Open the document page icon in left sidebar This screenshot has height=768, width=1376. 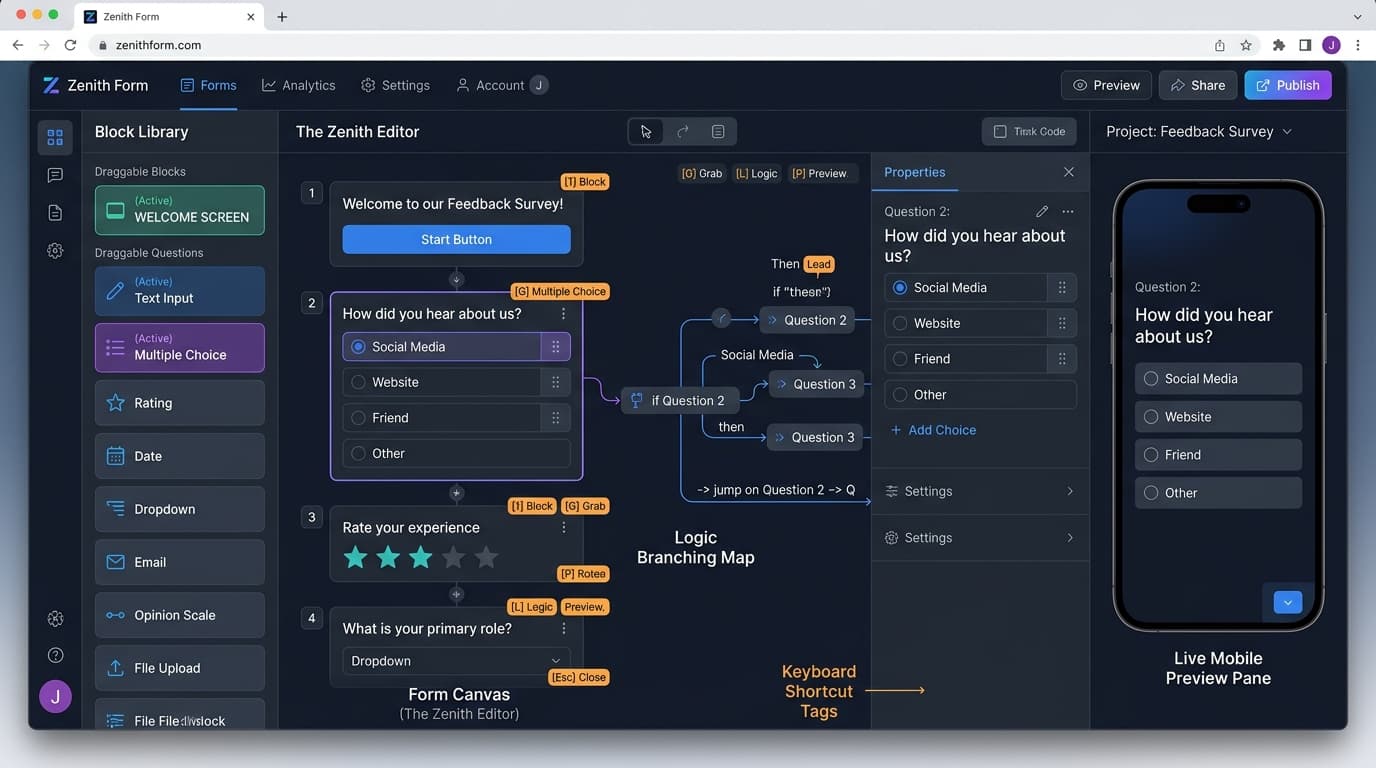pos(55,213)
